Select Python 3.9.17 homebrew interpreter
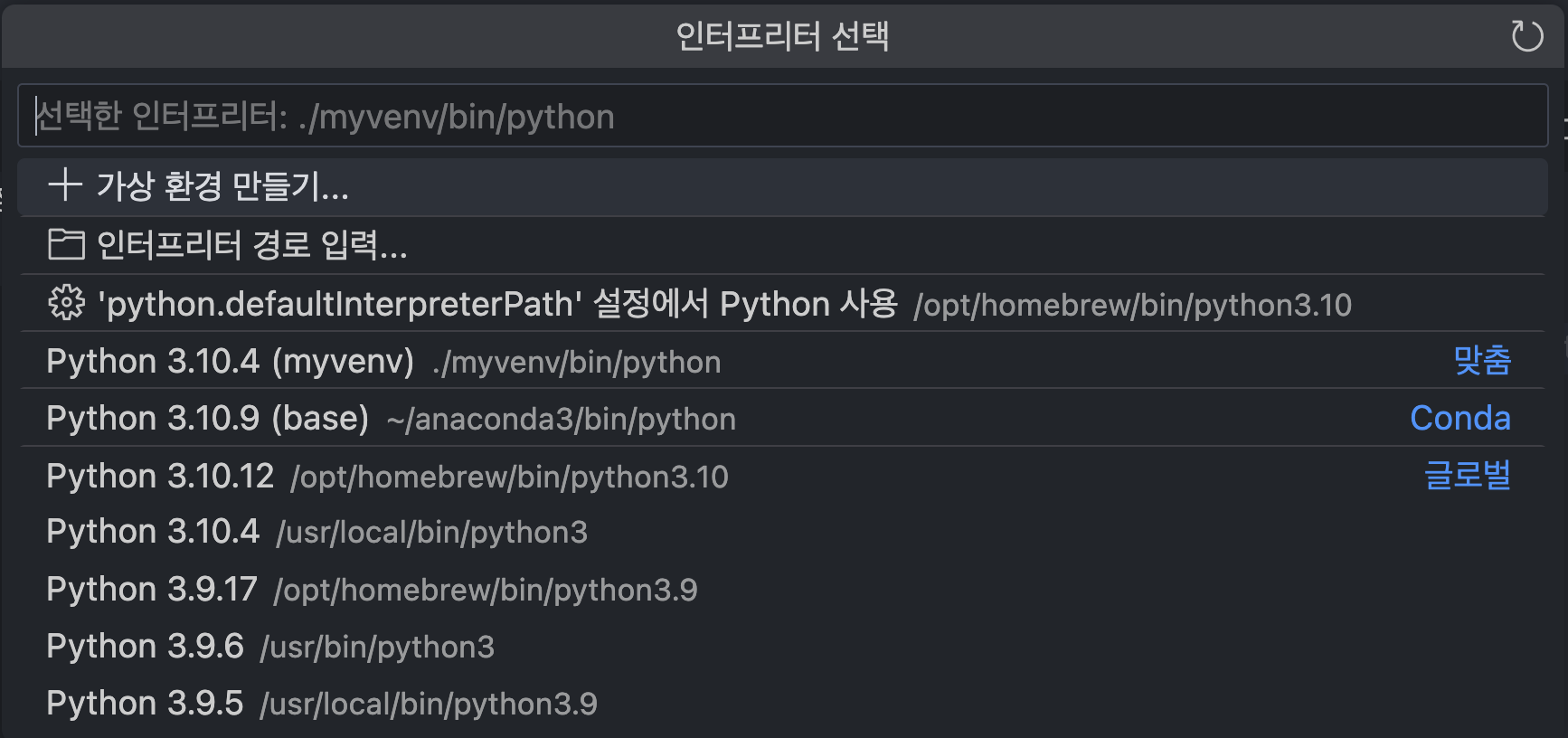 (783, 590)
